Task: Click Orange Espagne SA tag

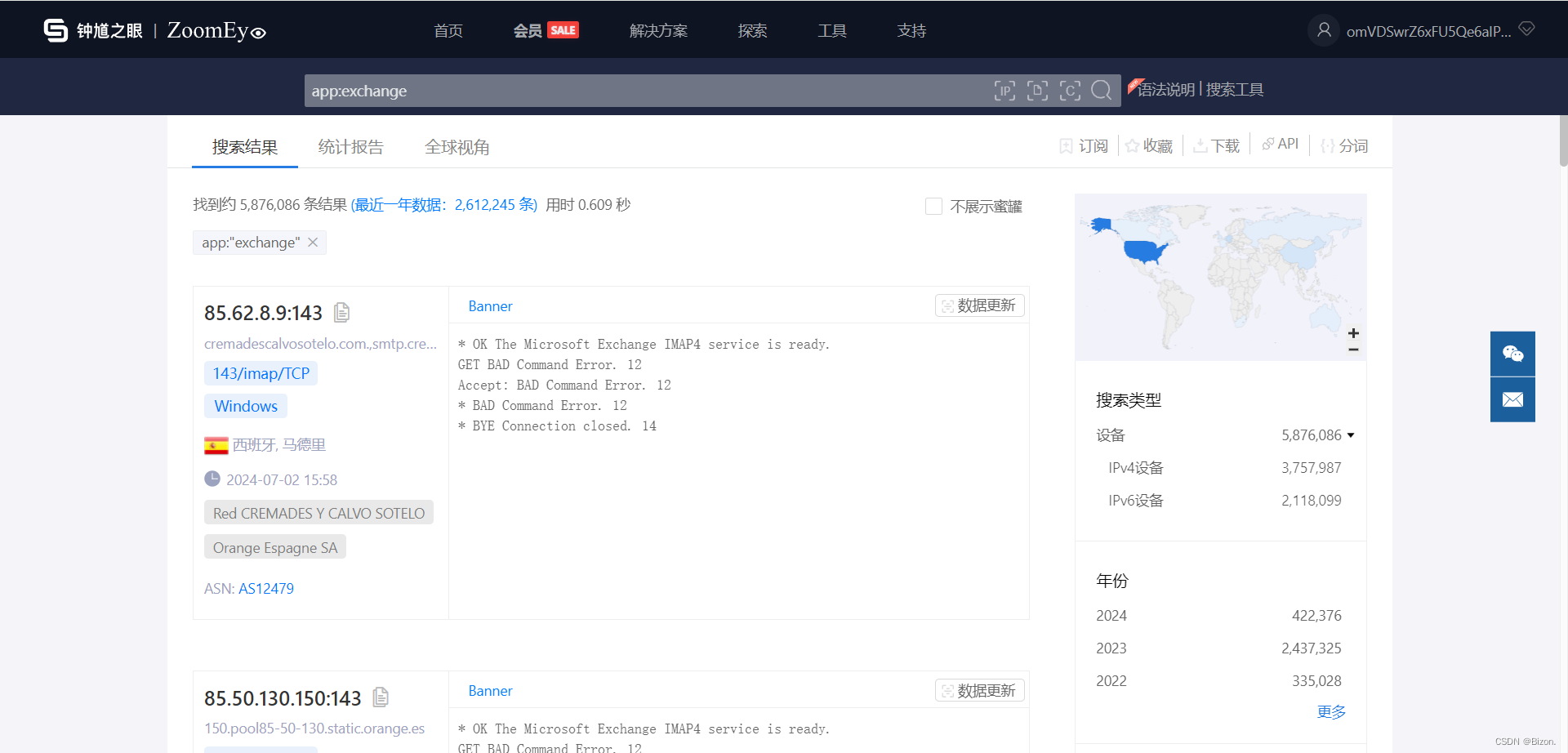Action: [275, 547]
